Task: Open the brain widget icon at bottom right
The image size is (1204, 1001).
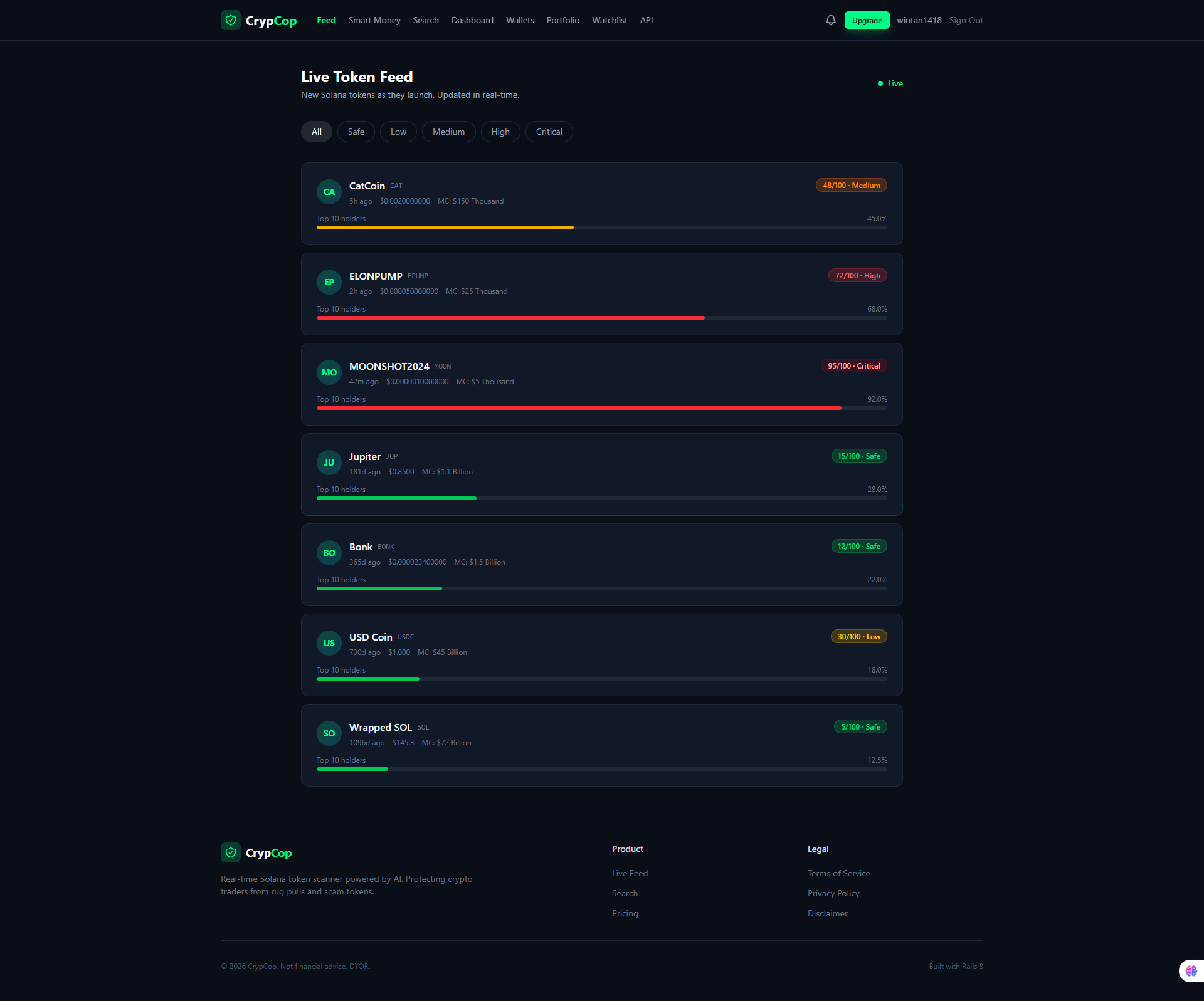Action: point(1191,971)
